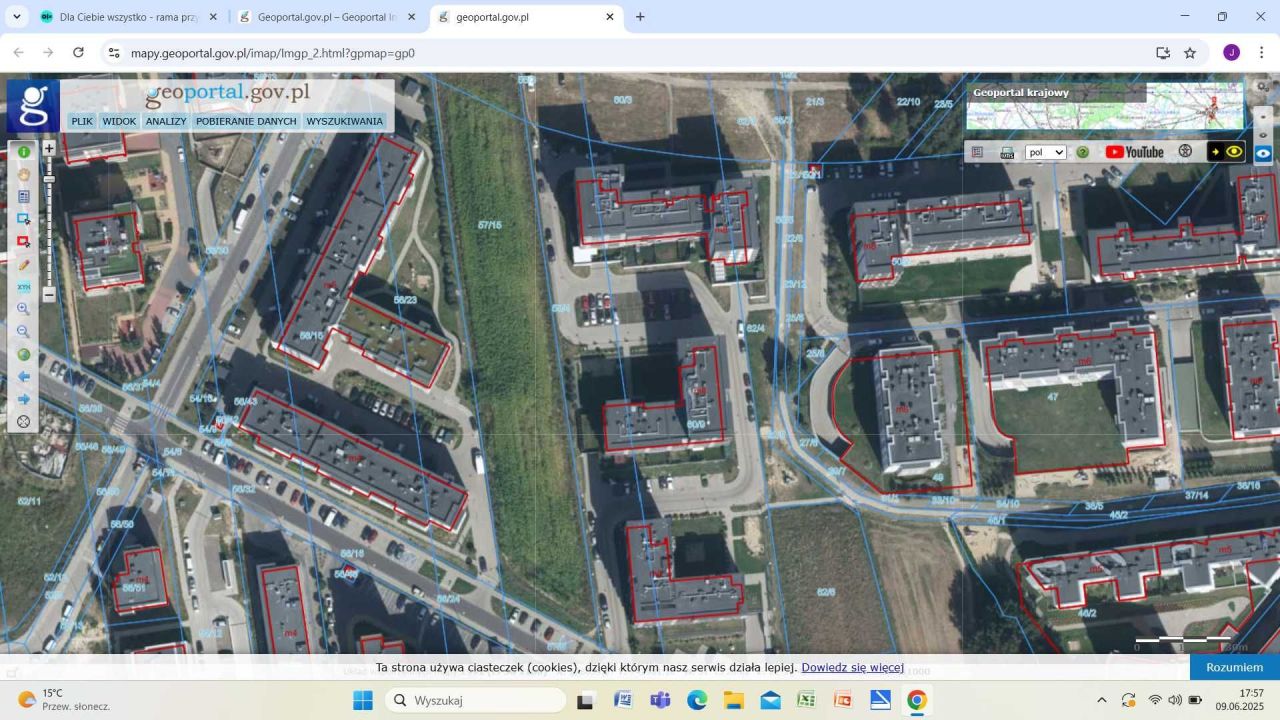Click the WMS print icon

click(x=1007, y=152)
